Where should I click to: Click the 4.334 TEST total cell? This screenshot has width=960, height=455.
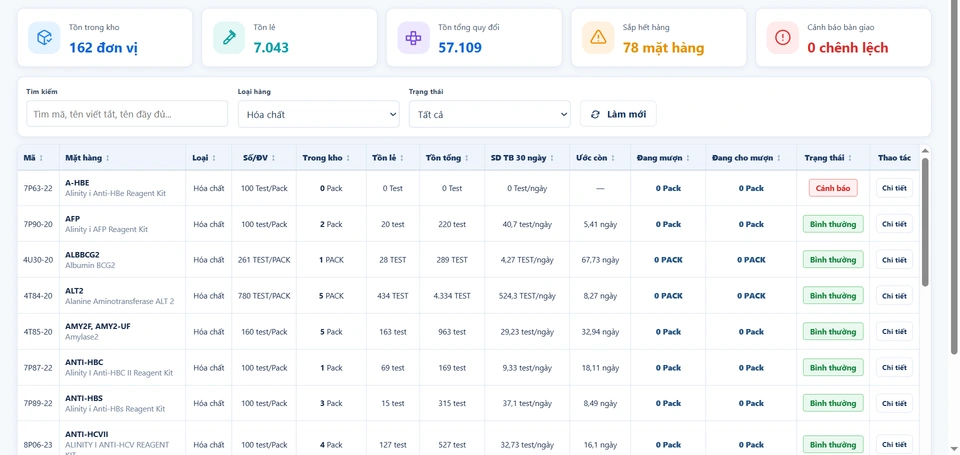pyautogui.click(x=452, y=296)
